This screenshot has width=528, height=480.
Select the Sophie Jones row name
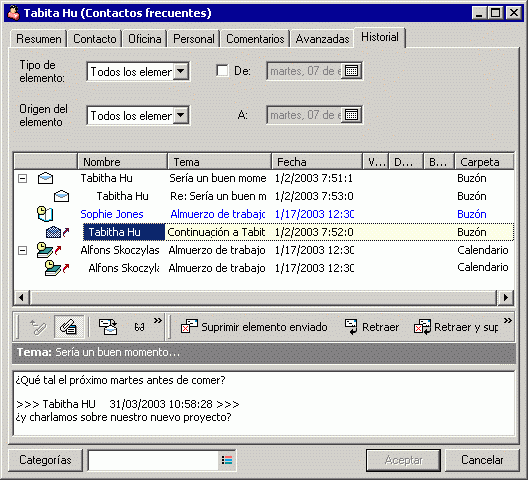click(112, 214)
